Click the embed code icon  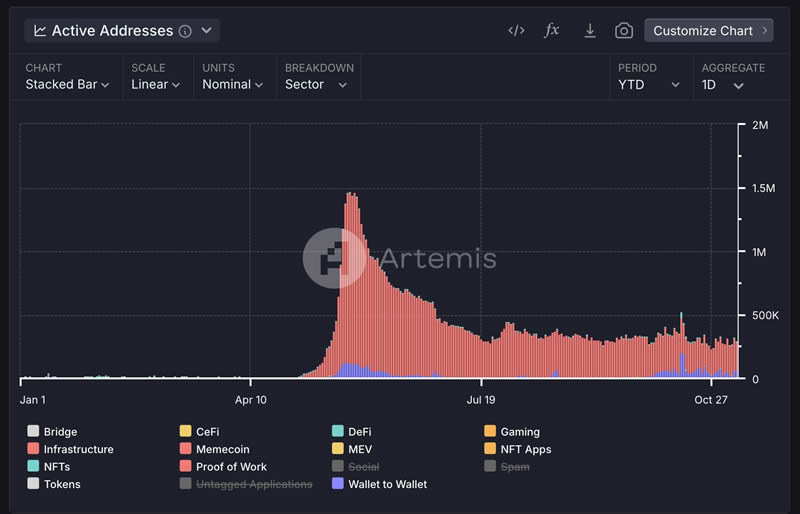tap(516, 31)
